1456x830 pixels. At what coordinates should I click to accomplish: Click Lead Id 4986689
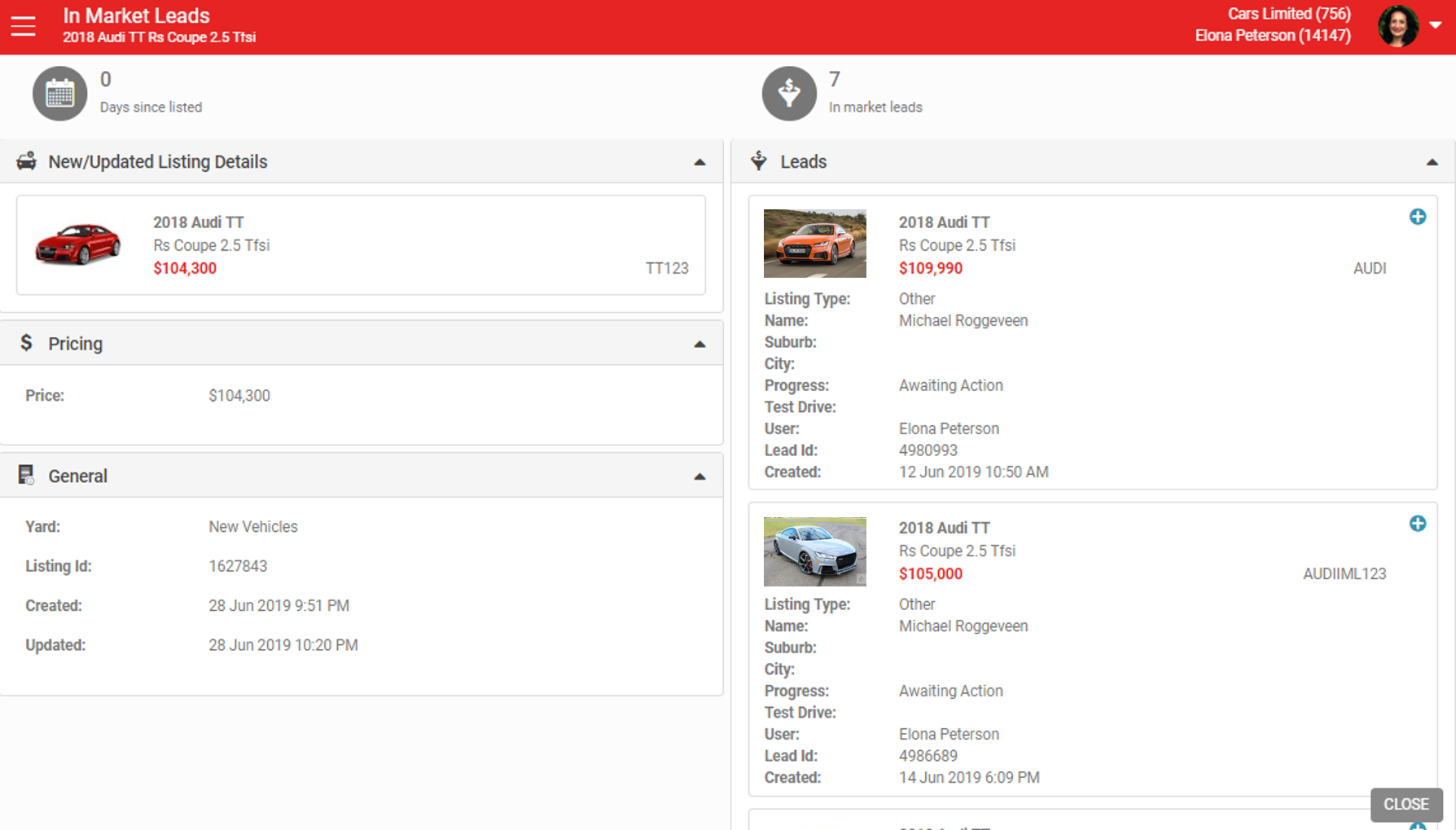click(928, 756)
